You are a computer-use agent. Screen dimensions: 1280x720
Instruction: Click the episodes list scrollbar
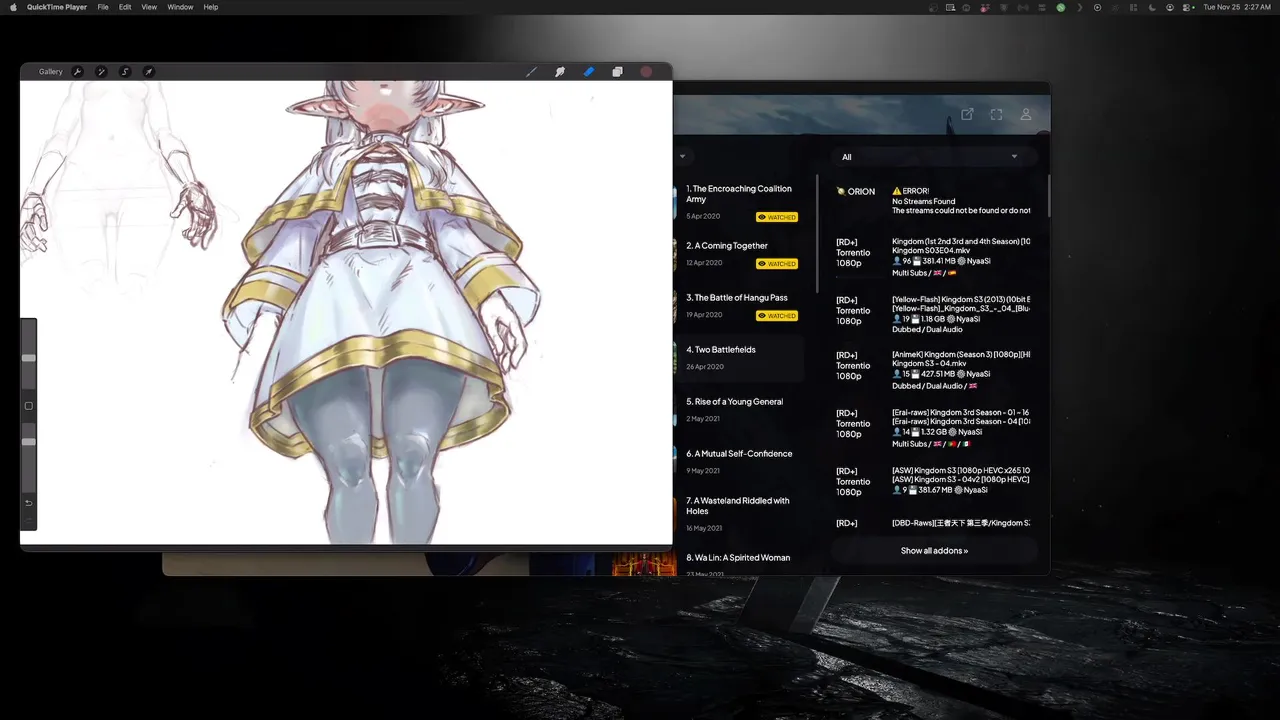817,235
